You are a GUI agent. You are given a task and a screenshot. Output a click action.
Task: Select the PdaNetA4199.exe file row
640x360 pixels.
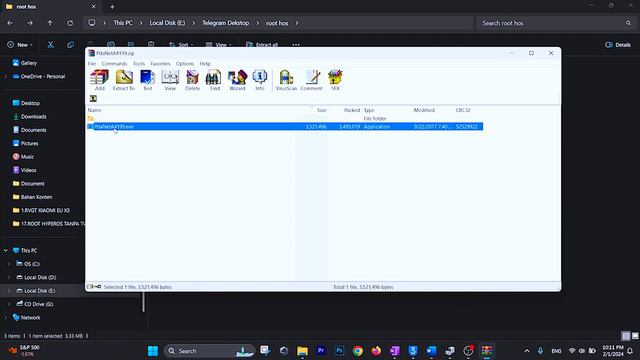[x=285, y=127]
